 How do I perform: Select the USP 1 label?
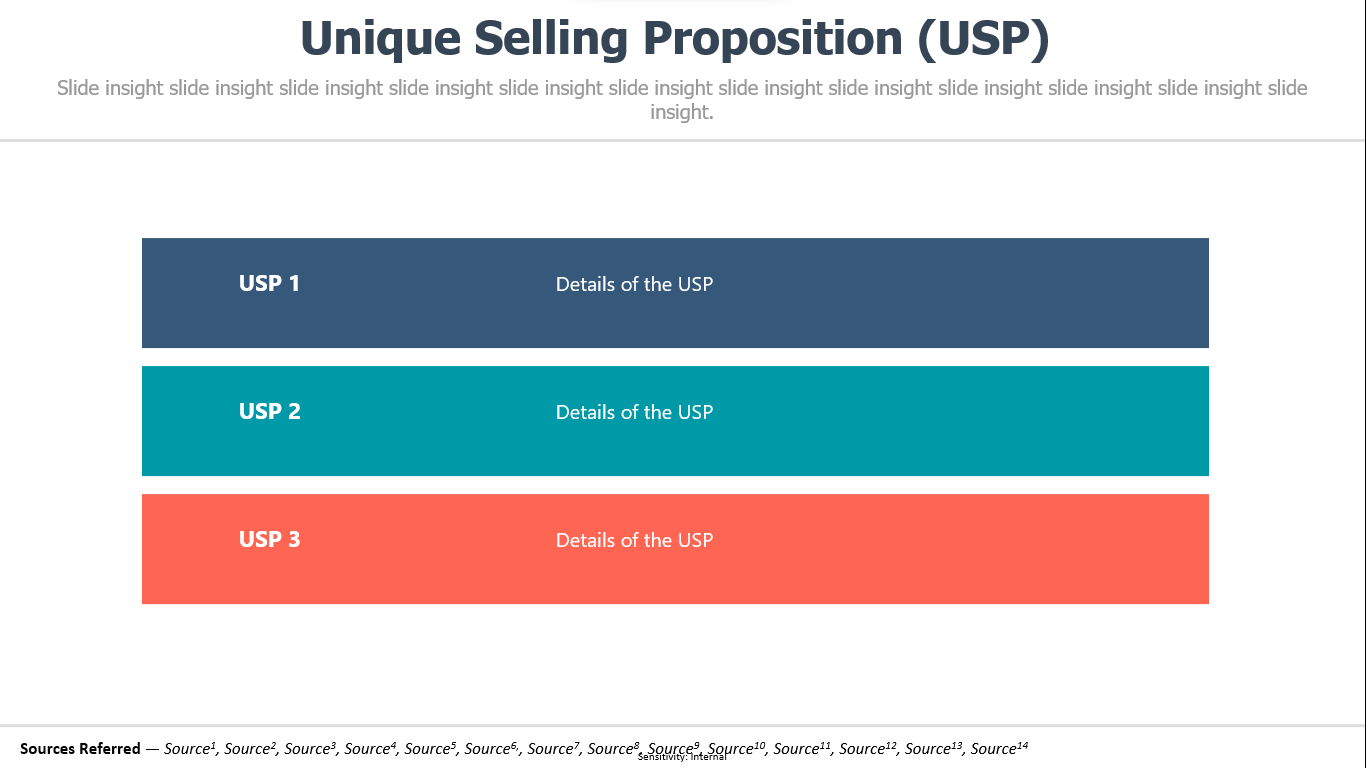click(269, 283)
